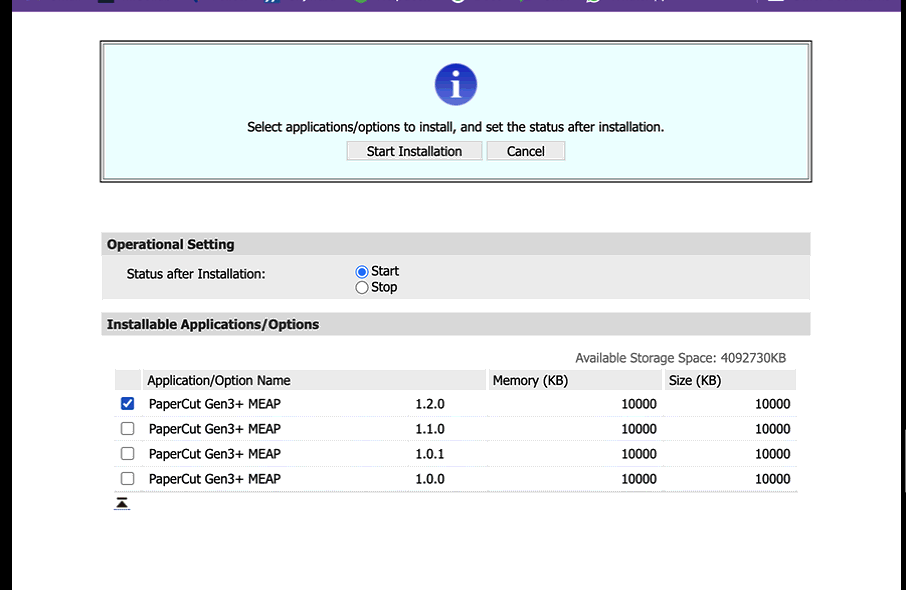906x590 pixels.
Task: Click Memory value 10000 in 1.0.1 row
Action: 638,454
